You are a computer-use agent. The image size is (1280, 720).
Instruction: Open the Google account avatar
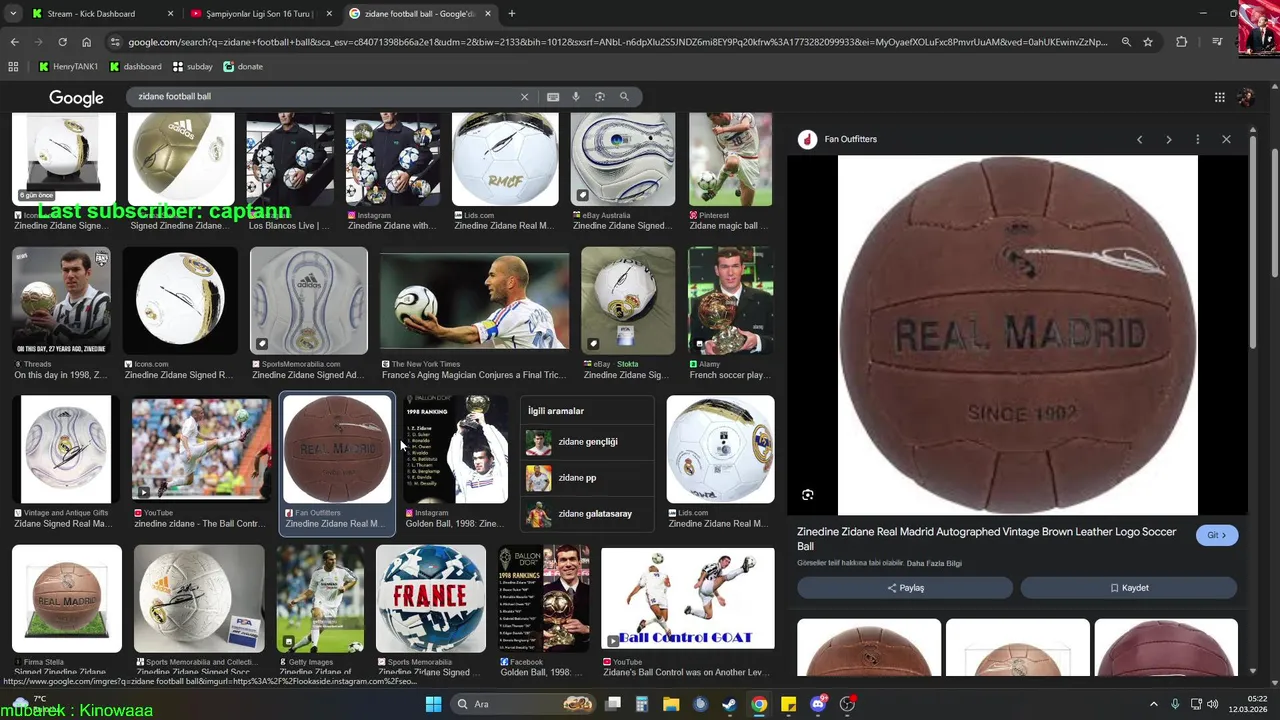click(x=1246, y=97)
